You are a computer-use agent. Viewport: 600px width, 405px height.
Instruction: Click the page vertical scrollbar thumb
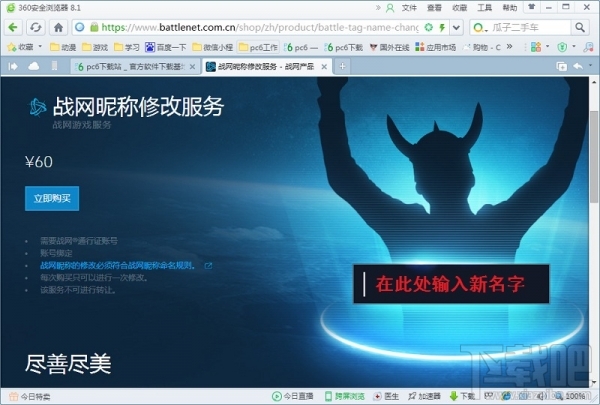[594, 157]
